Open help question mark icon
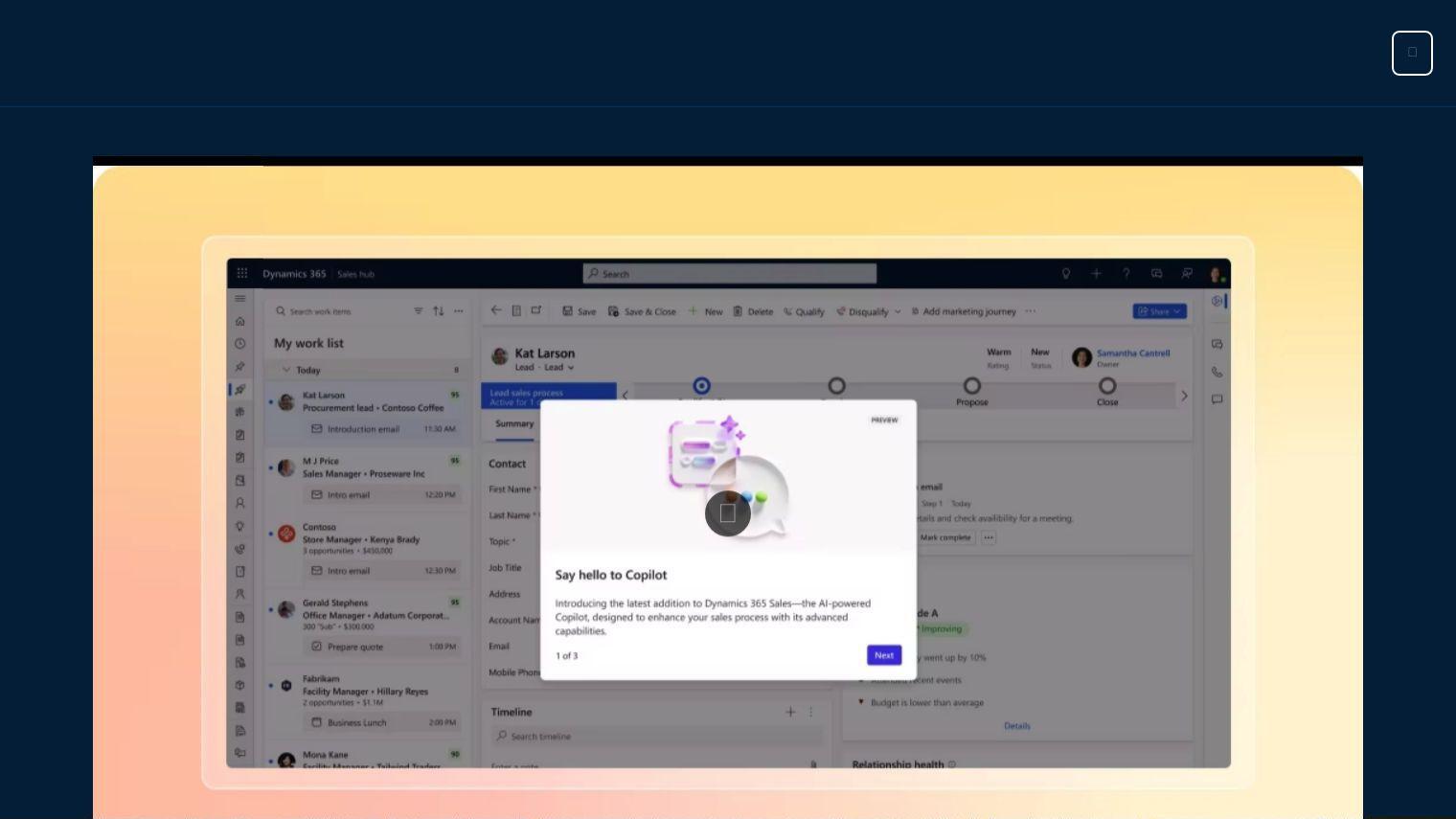Viewport: 1456px width, 819px height. click(x=1126, y=274)
